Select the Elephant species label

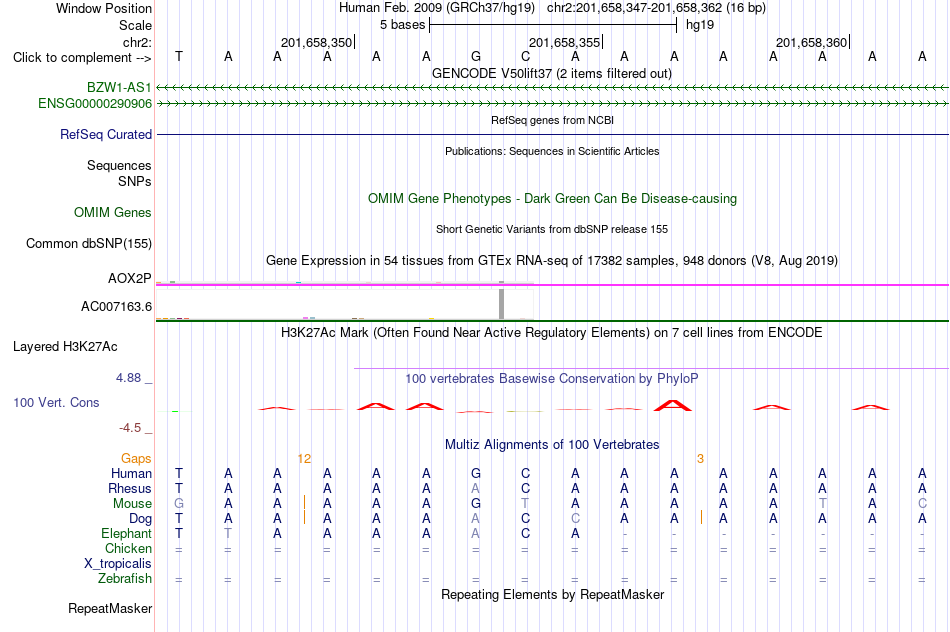coord(126,533)
